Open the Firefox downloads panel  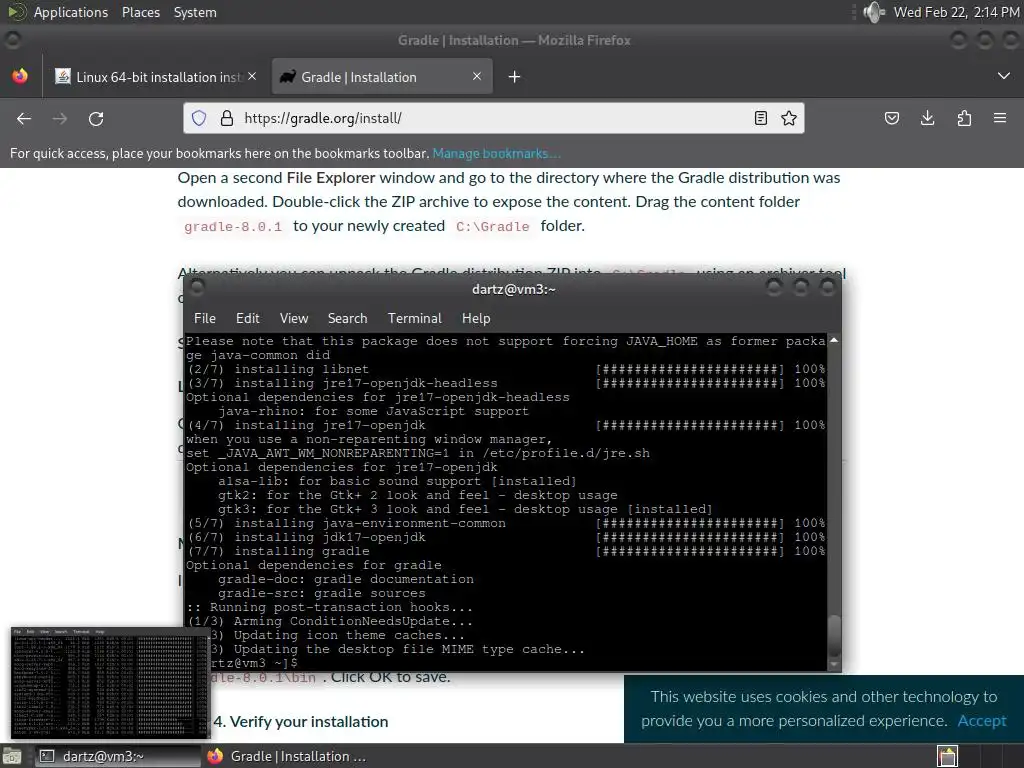927,118
